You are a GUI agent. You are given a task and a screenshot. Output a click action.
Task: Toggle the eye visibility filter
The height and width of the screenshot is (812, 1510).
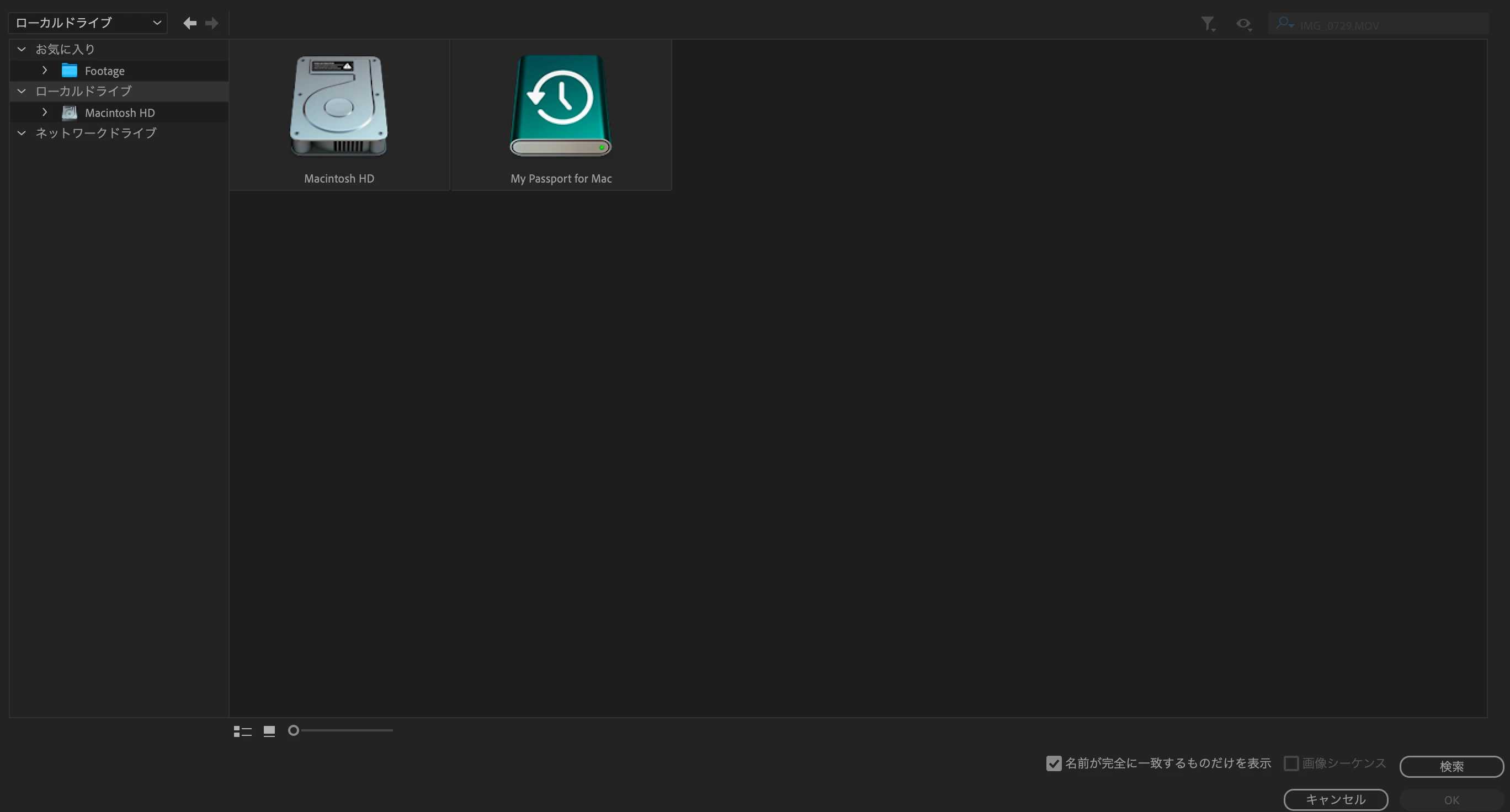click(1243, 23)
